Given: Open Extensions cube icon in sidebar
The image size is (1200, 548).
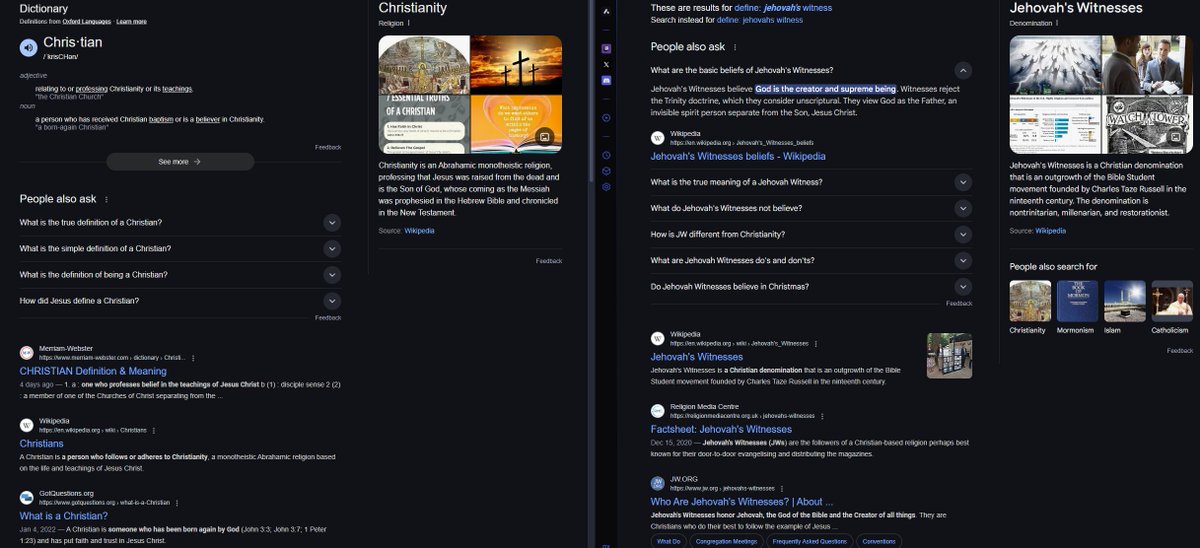Looking at the screenshot, I should click(x=606, y=171).
